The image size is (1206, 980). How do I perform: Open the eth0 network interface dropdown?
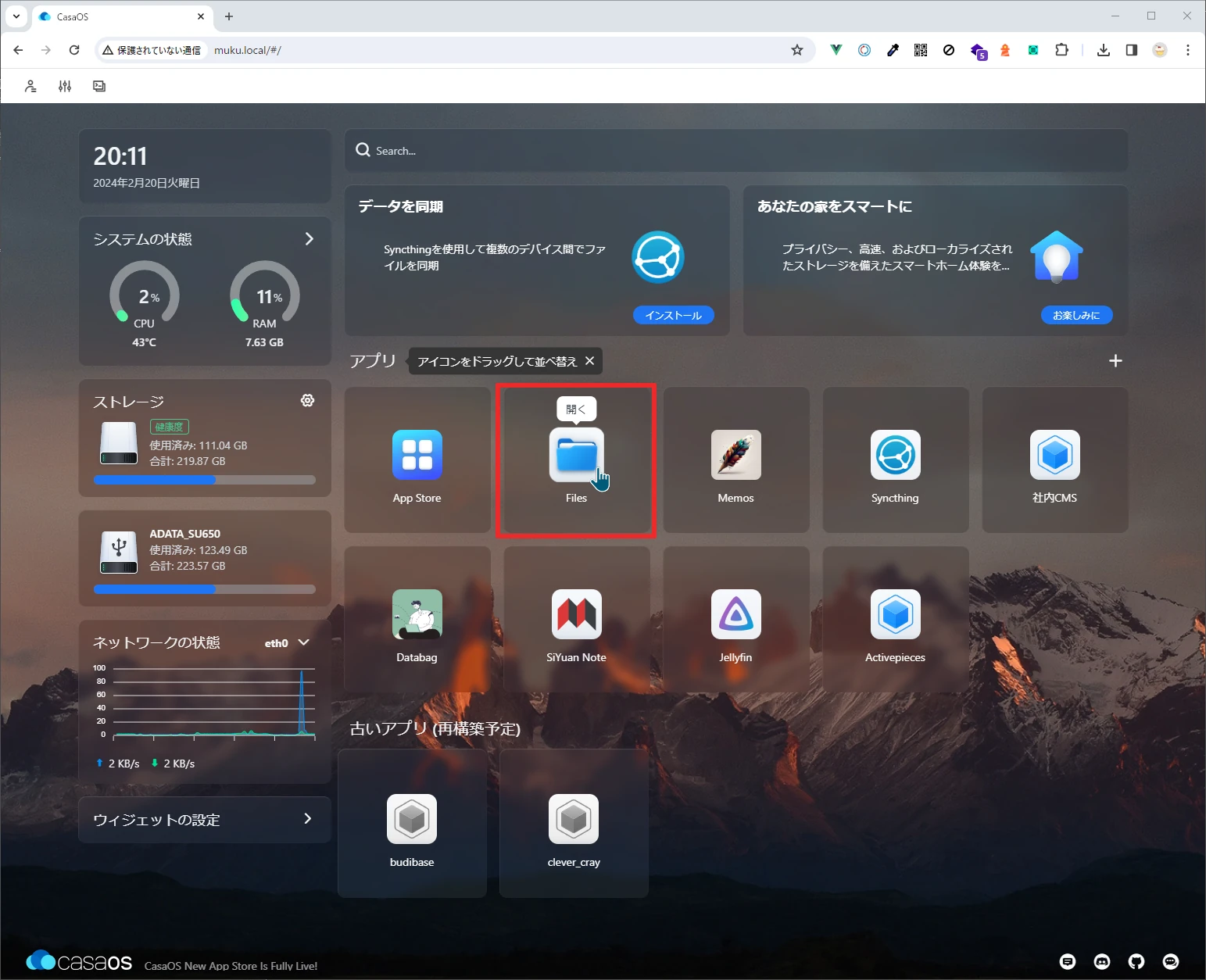(x=288, y=642)
